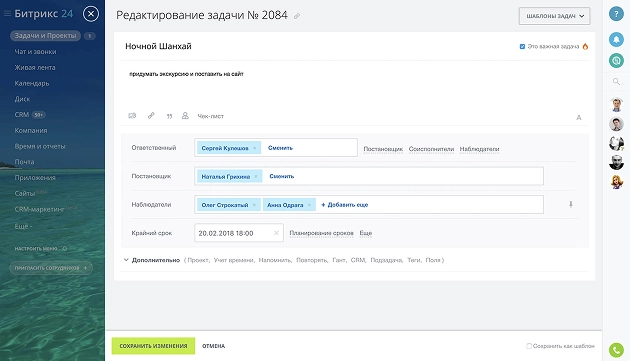Open 'Компания' menu item

31,130
